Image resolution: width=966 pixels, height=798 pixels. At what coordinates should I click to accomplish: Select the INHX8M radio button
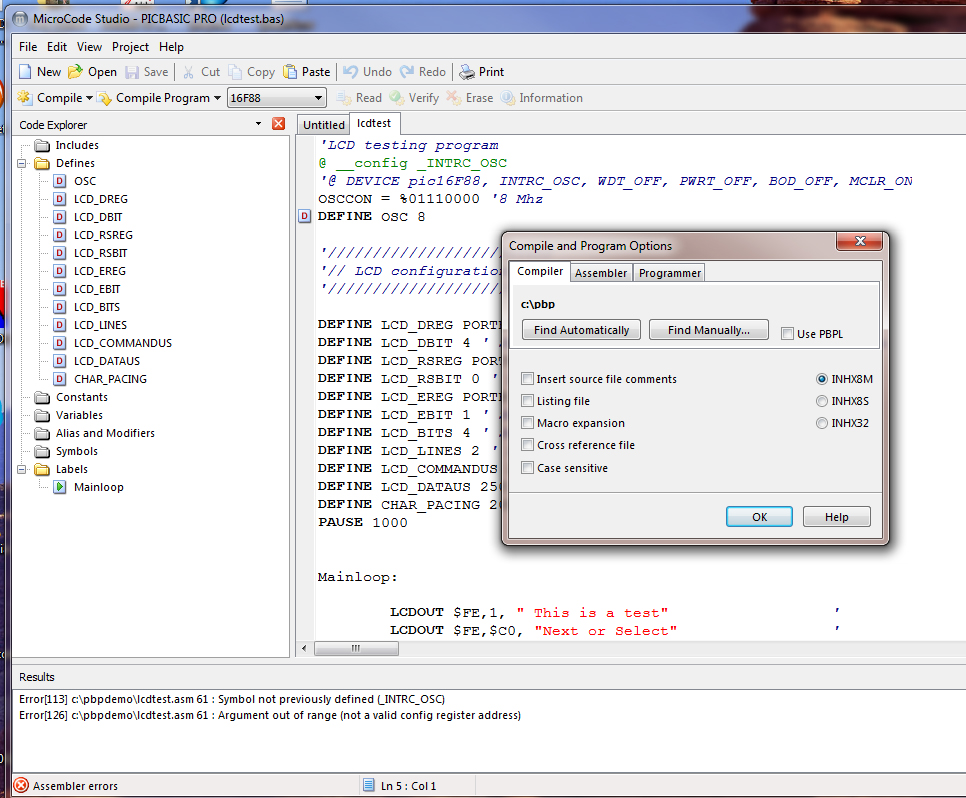click(821, 379)
